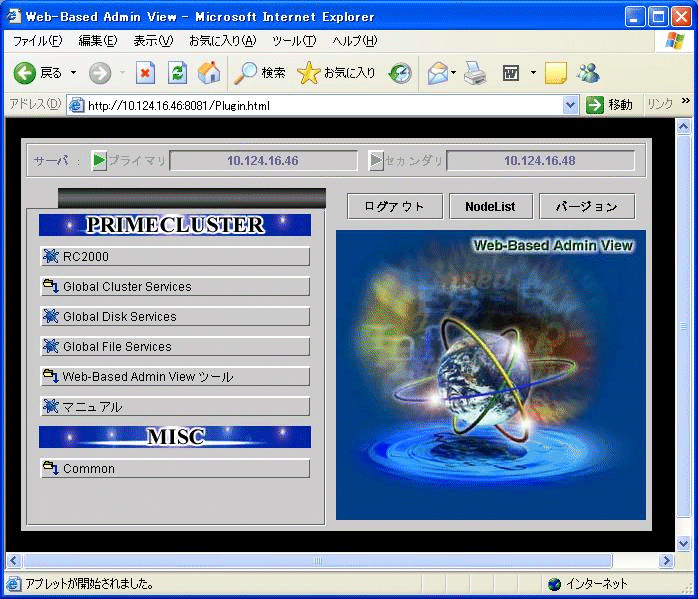The height and width of the screenshot is (599, 698).
Task: Click the Mail envelope icon
Action: point(438,73)
